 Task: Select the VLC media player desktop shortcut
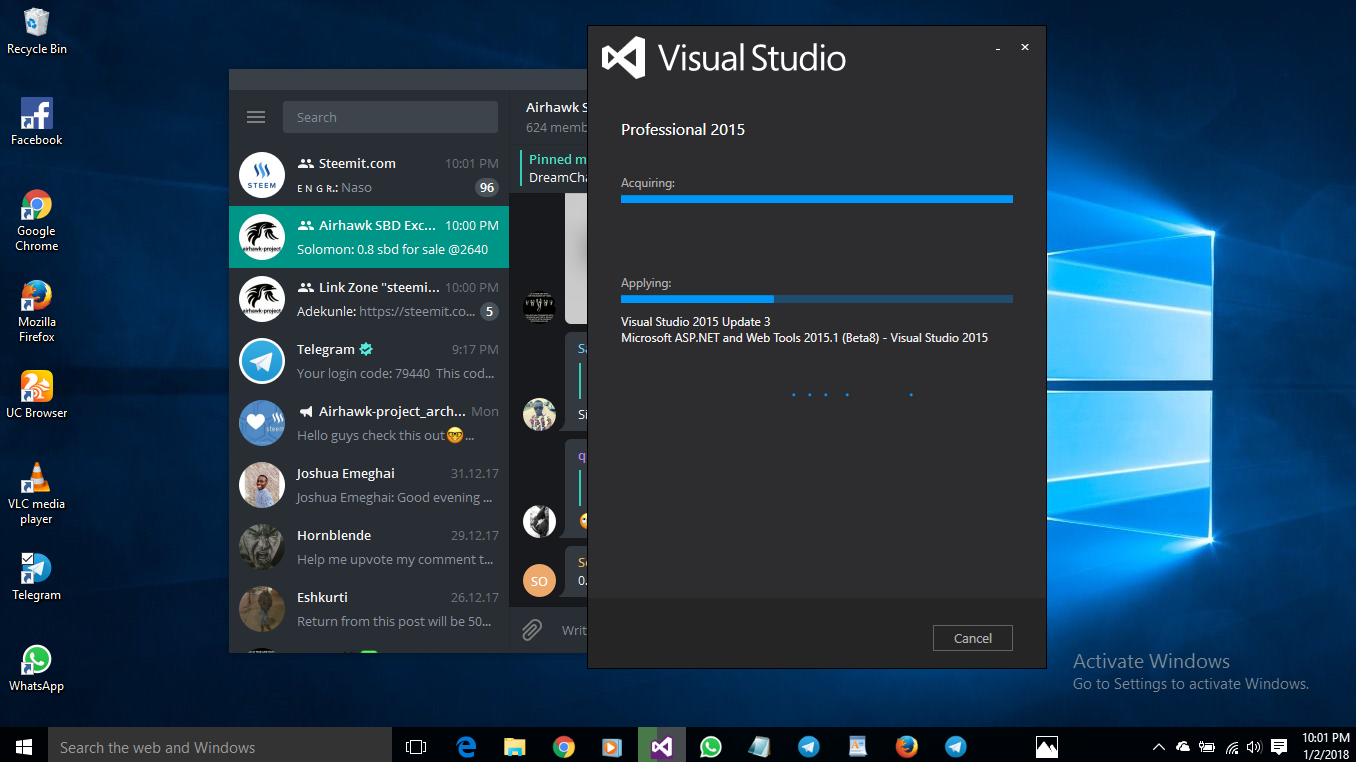[37, 493]
